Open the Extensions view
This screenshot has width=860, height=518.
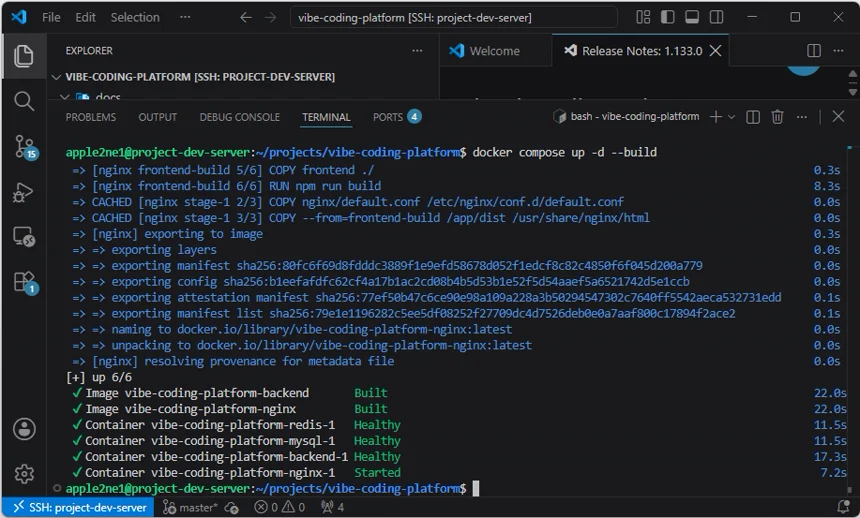25,283
